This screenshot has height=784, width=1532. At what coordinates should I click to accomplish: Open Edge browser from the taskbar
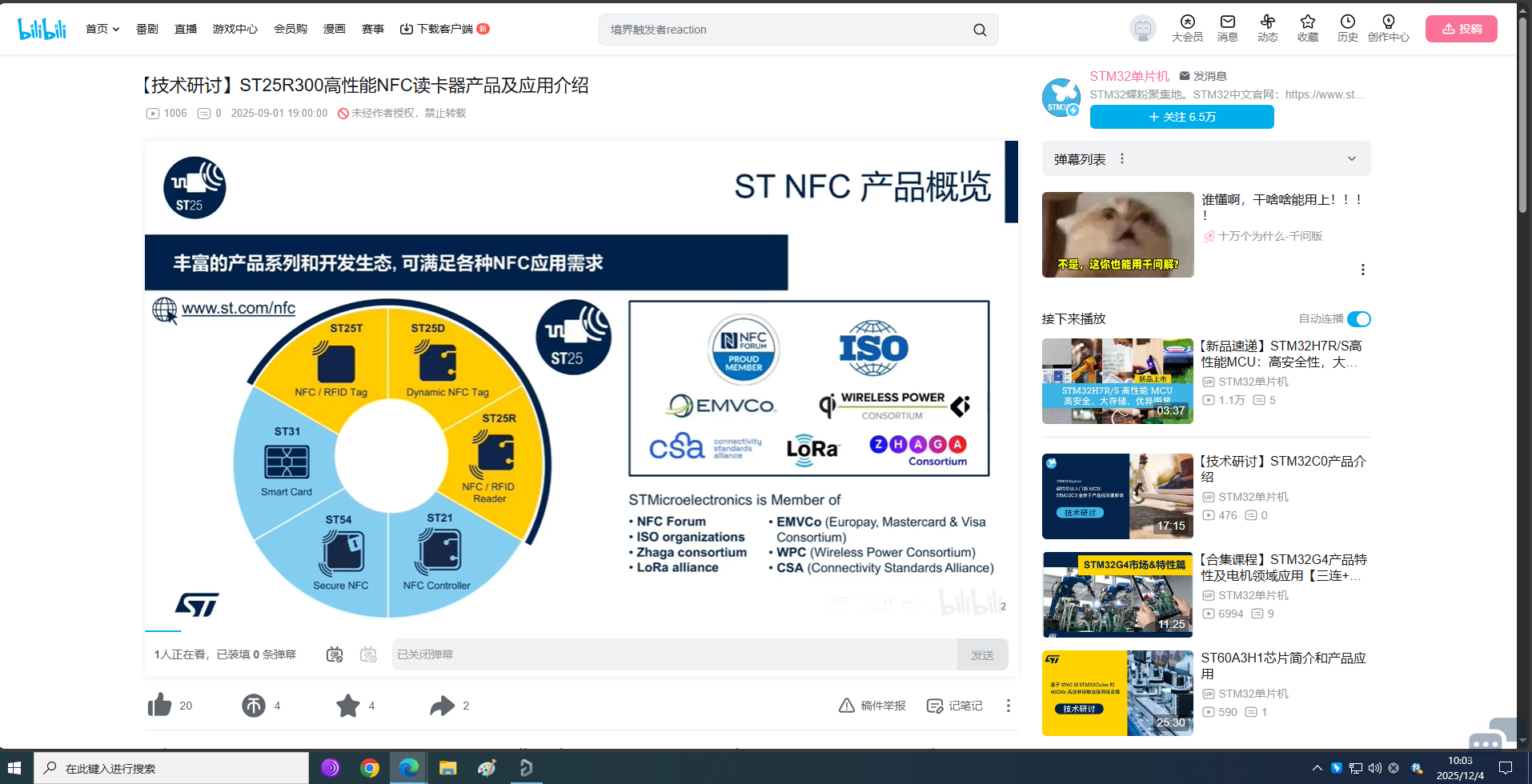(x=409, y=768)
